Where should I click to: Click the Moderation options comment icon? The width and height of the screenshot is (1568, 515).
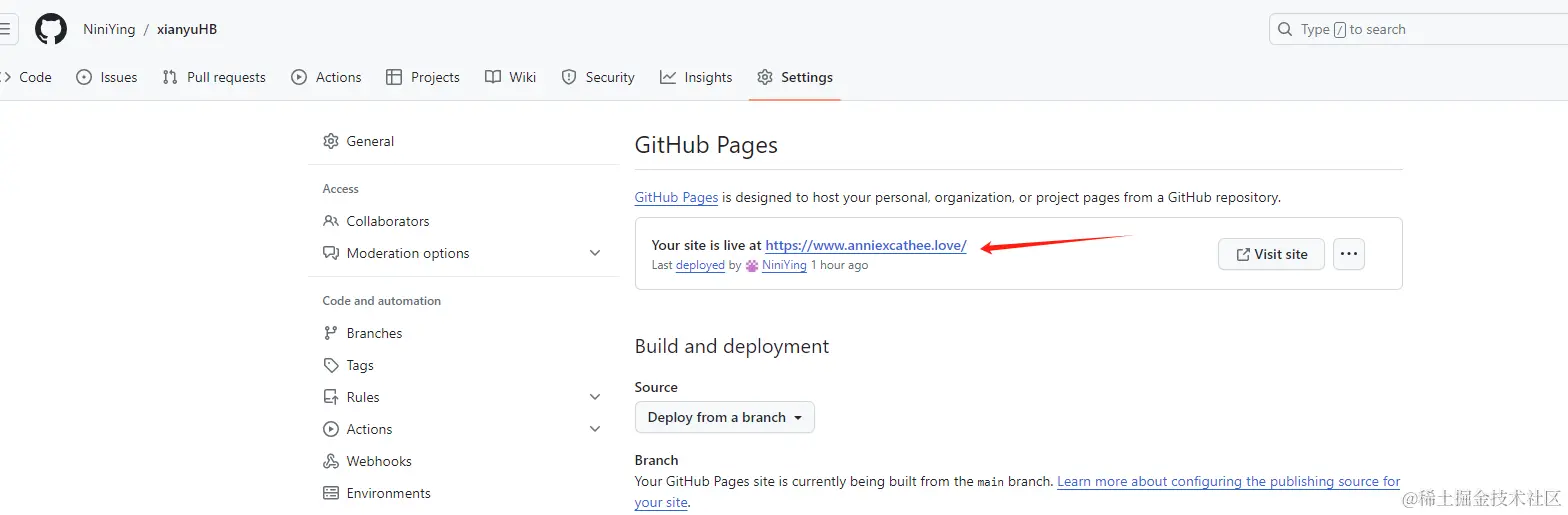(x=331, y=253)
